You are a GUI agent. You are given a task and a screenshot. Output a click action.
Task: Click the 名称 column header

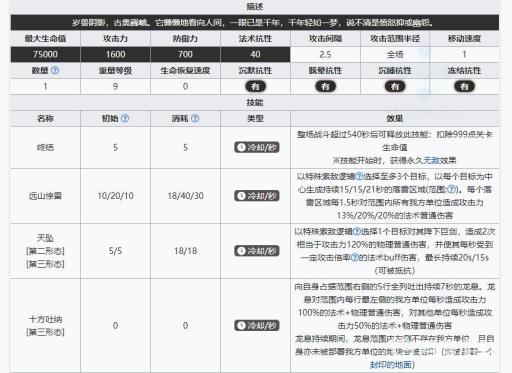point(45,118)
